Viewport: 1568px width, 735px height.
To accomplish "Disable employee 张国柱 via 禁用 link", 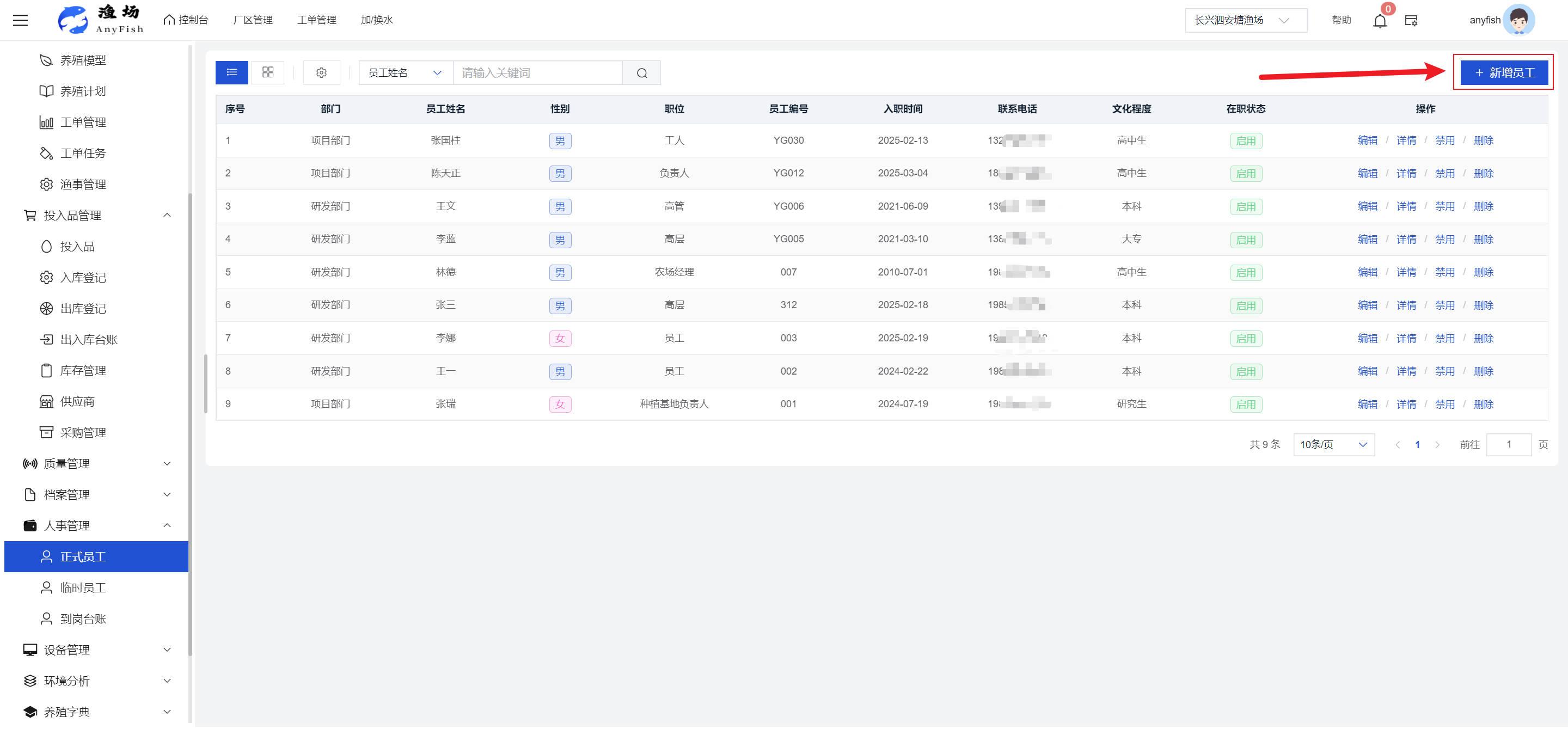I will click(x=1444, y=140).
